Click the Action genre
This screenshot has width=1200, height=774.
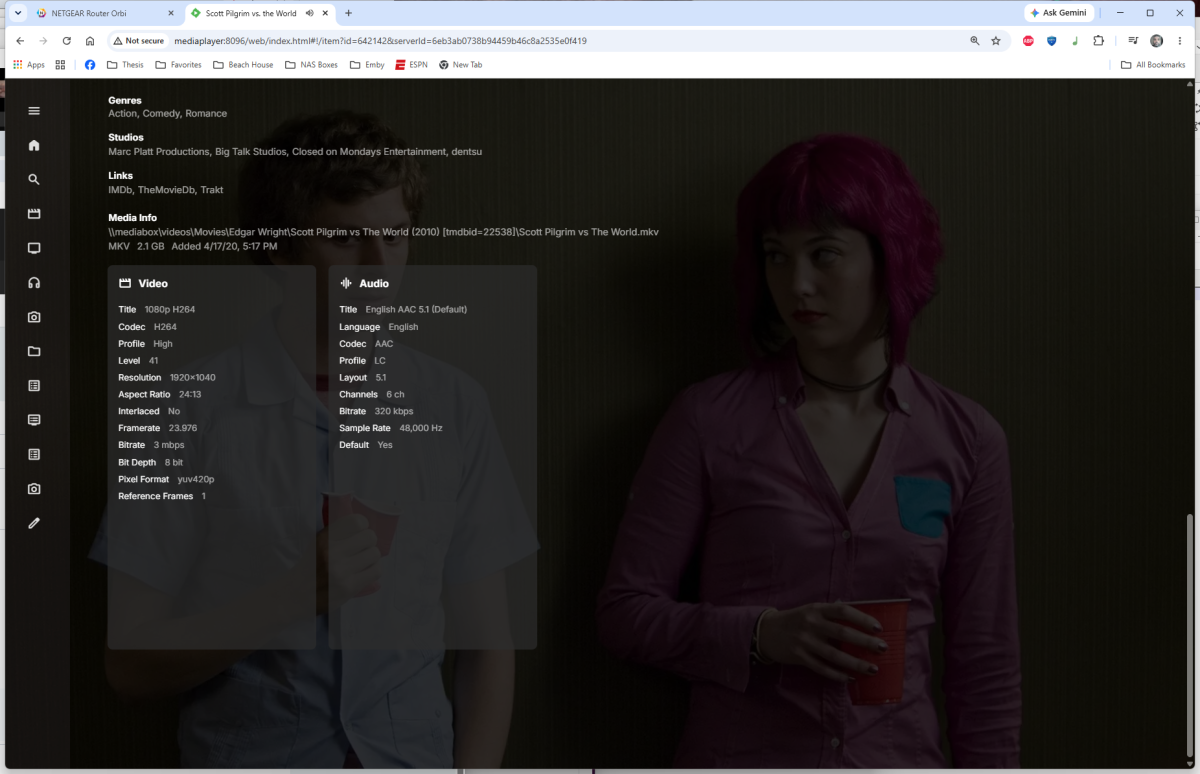(122, 113)
